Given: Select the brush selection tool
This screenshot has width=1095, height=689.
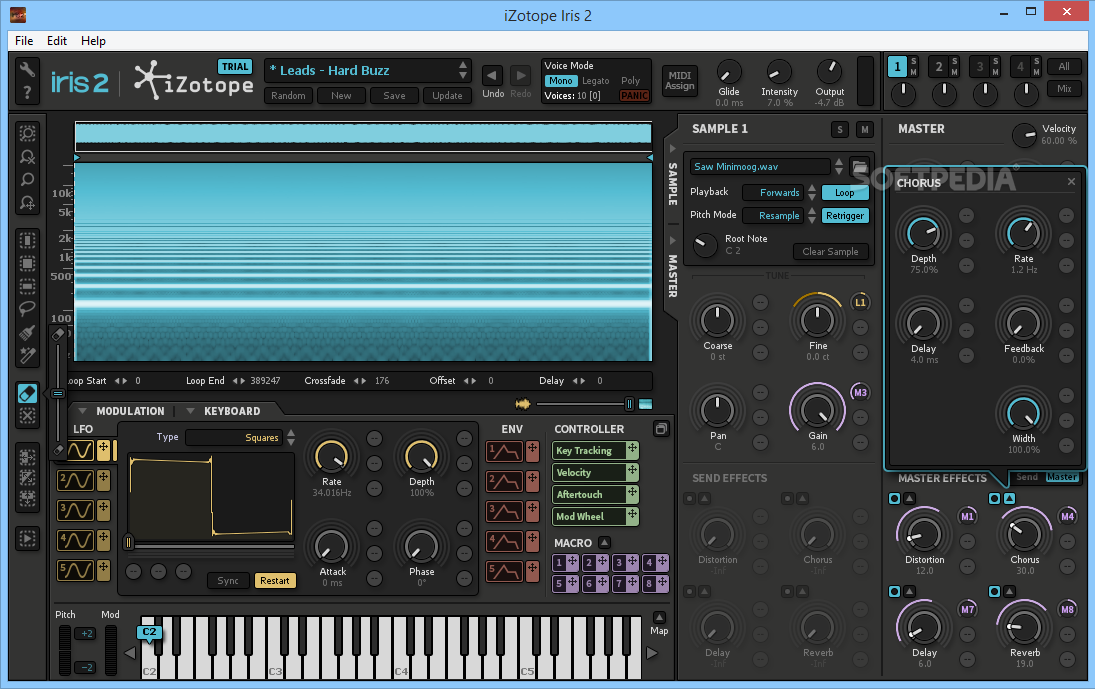Looking at the screenshot, I should coord(27,332).
